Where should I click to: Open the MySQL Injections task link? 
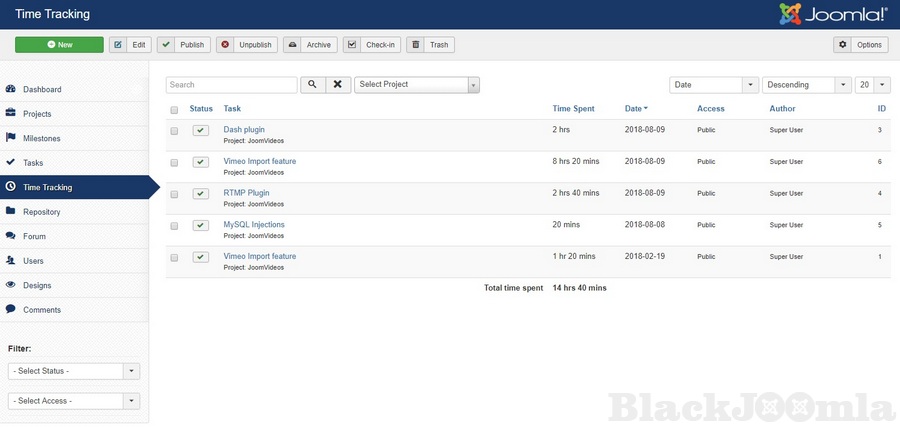254,225
